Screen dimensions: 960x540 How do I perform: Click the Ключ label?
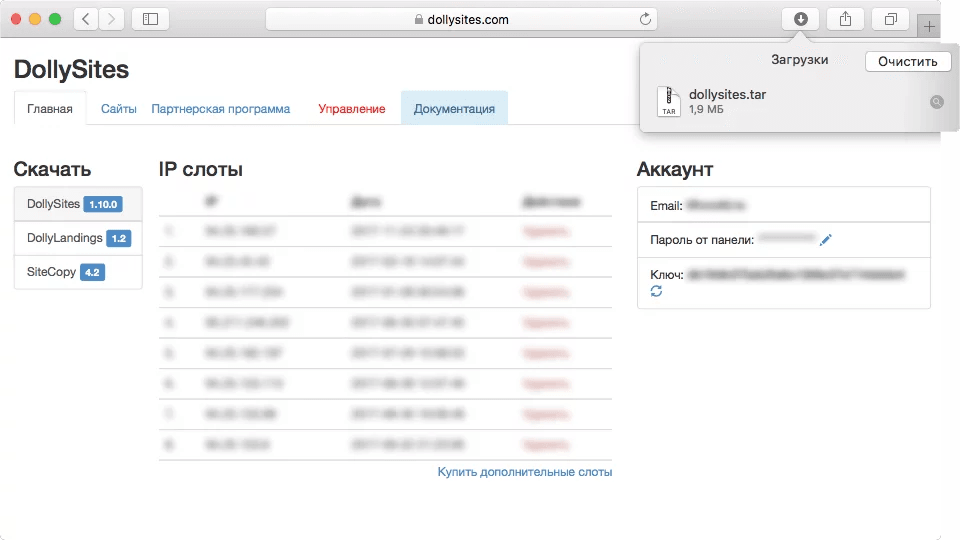tap(667, 274)
